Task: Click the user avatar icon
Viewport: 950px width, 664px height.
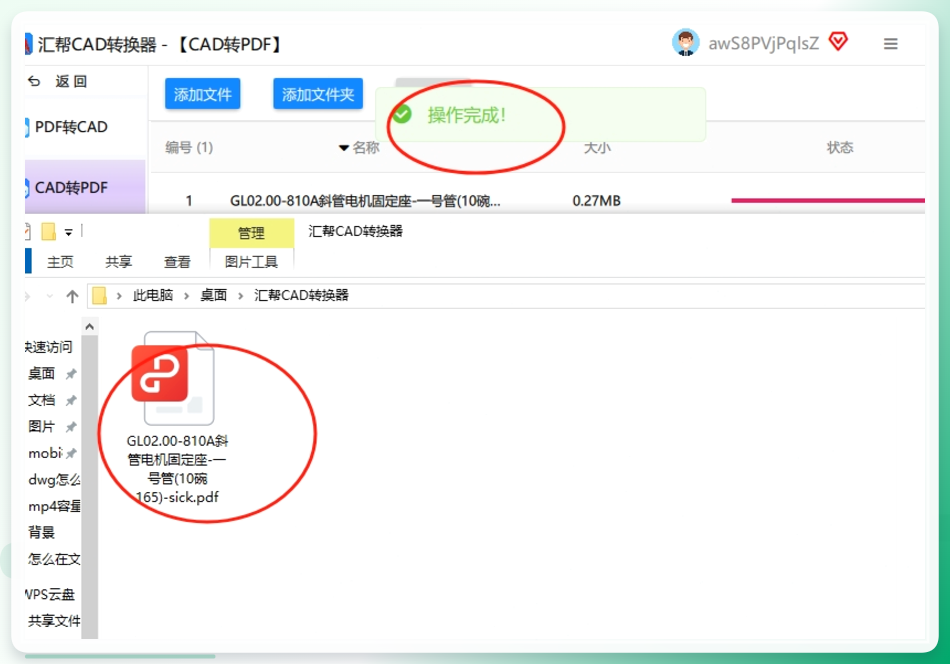Action: tap(686, 42)
